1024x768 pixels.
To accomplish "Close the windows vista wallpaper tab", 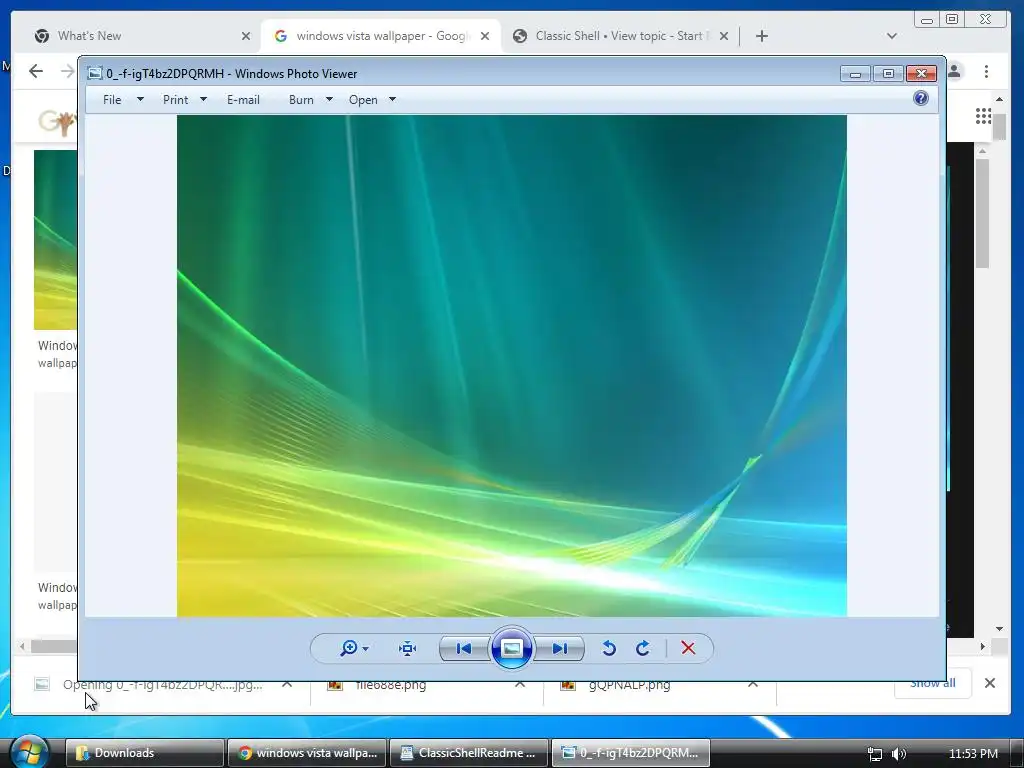I will click(x=485, y=36).
